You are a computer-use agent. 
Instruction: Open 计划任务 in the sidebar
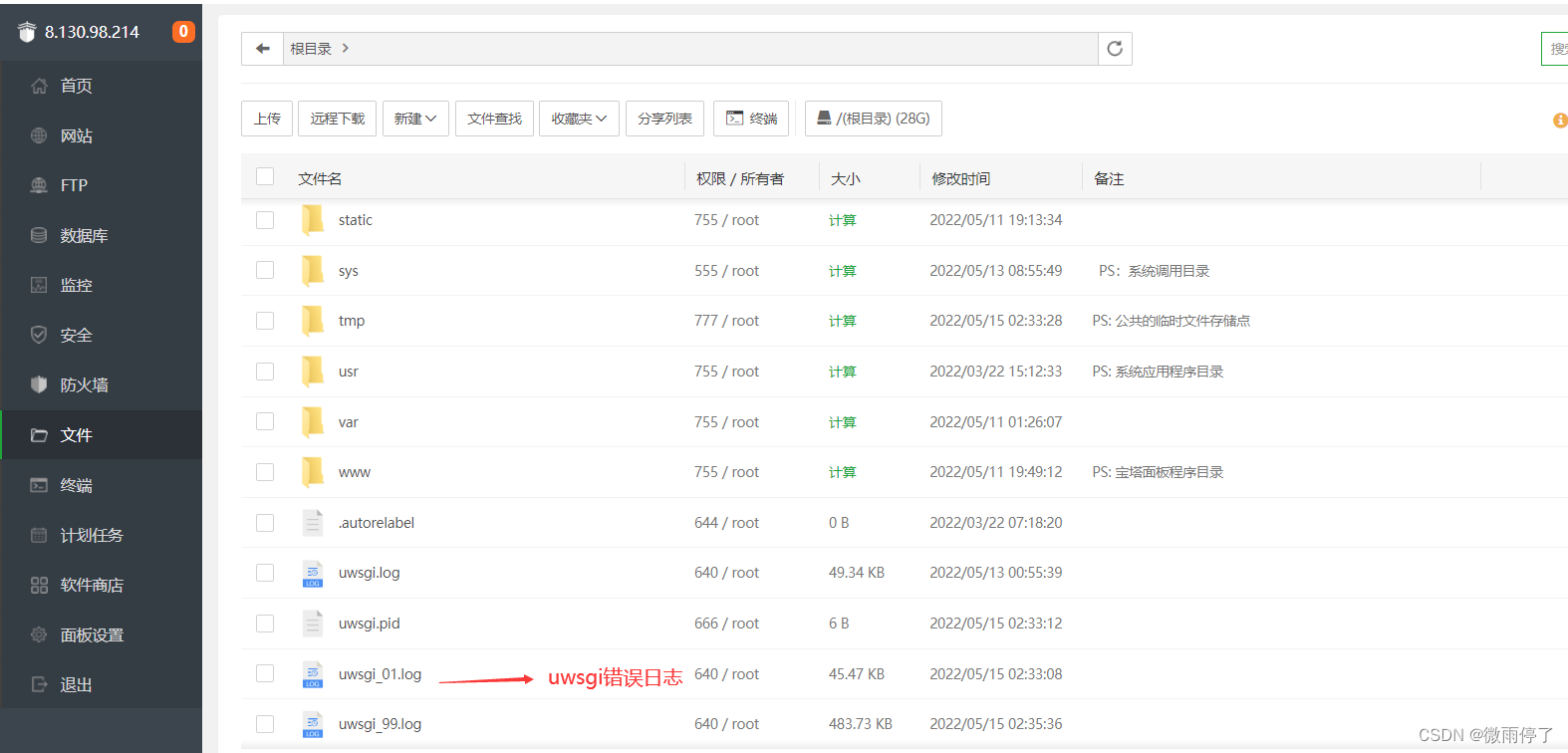coord(92,535)
